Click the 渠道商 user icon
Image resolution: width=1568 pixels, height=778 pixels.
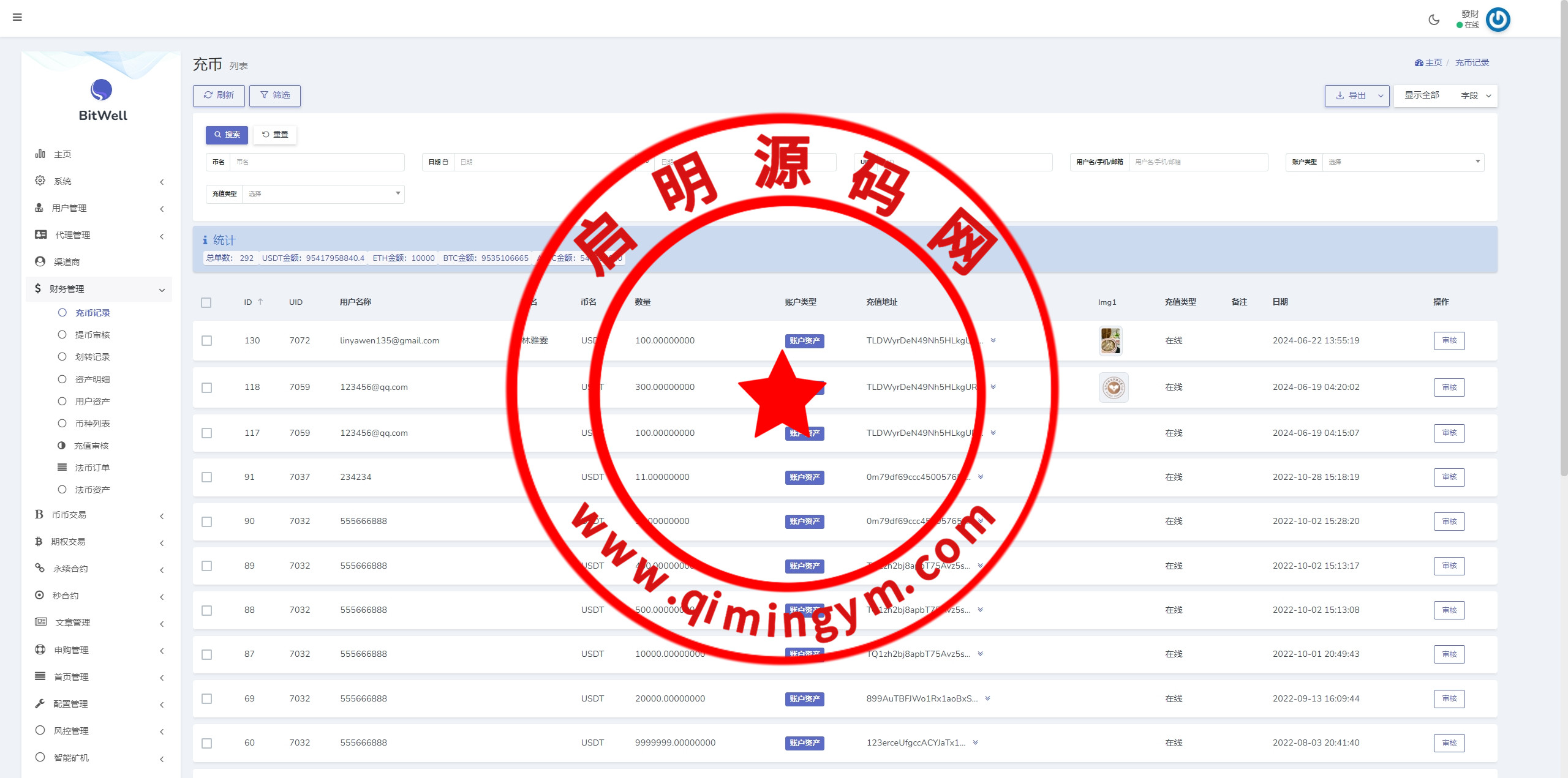(40, 261)
